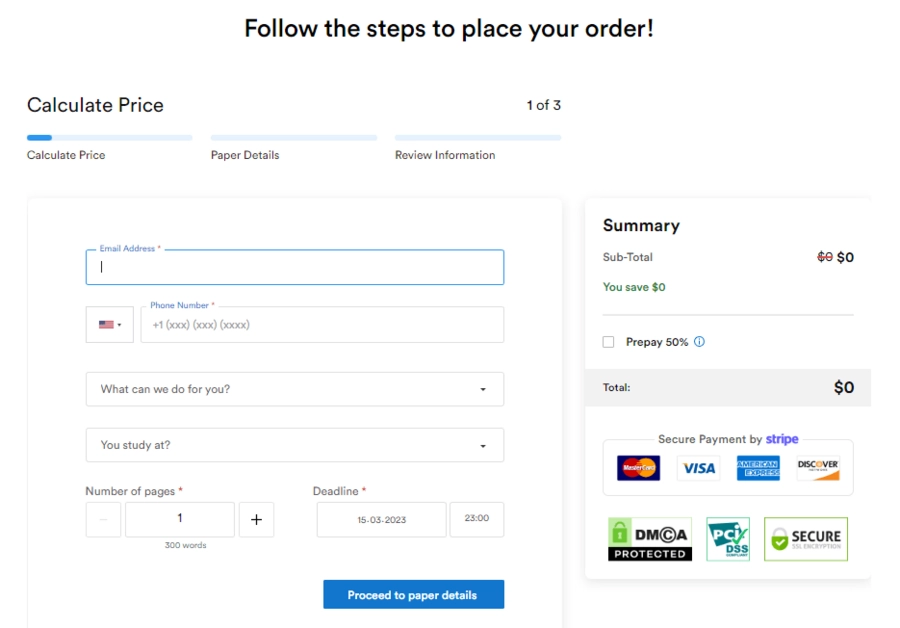Click the Discover card logo
The image size is (900, 628).
[x=818, y=468]
